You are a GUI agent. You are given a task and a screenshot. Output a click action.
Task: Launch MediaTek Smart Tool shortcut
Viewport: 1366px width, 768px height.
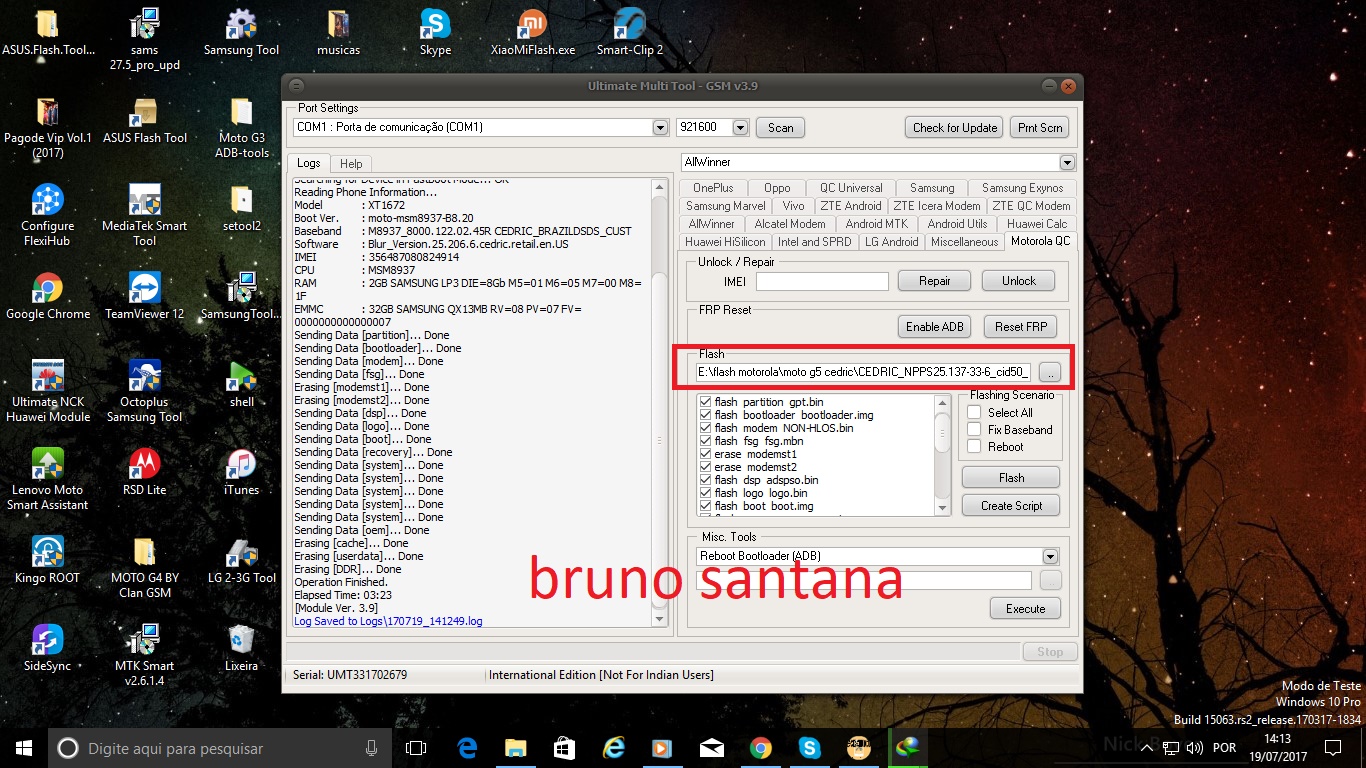[145, 214]
